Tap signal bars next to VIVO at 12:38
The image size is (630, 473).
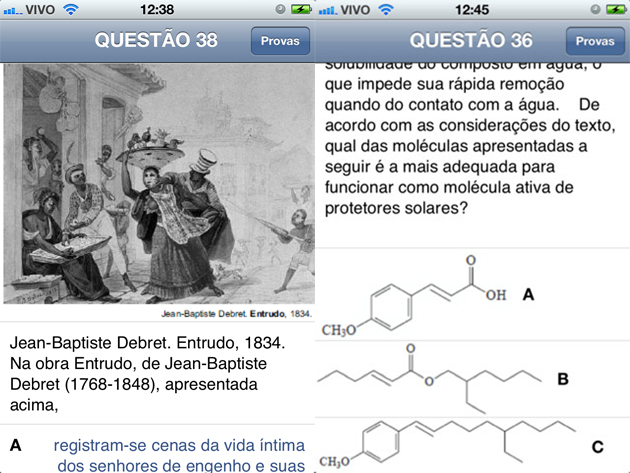(13, 10)
